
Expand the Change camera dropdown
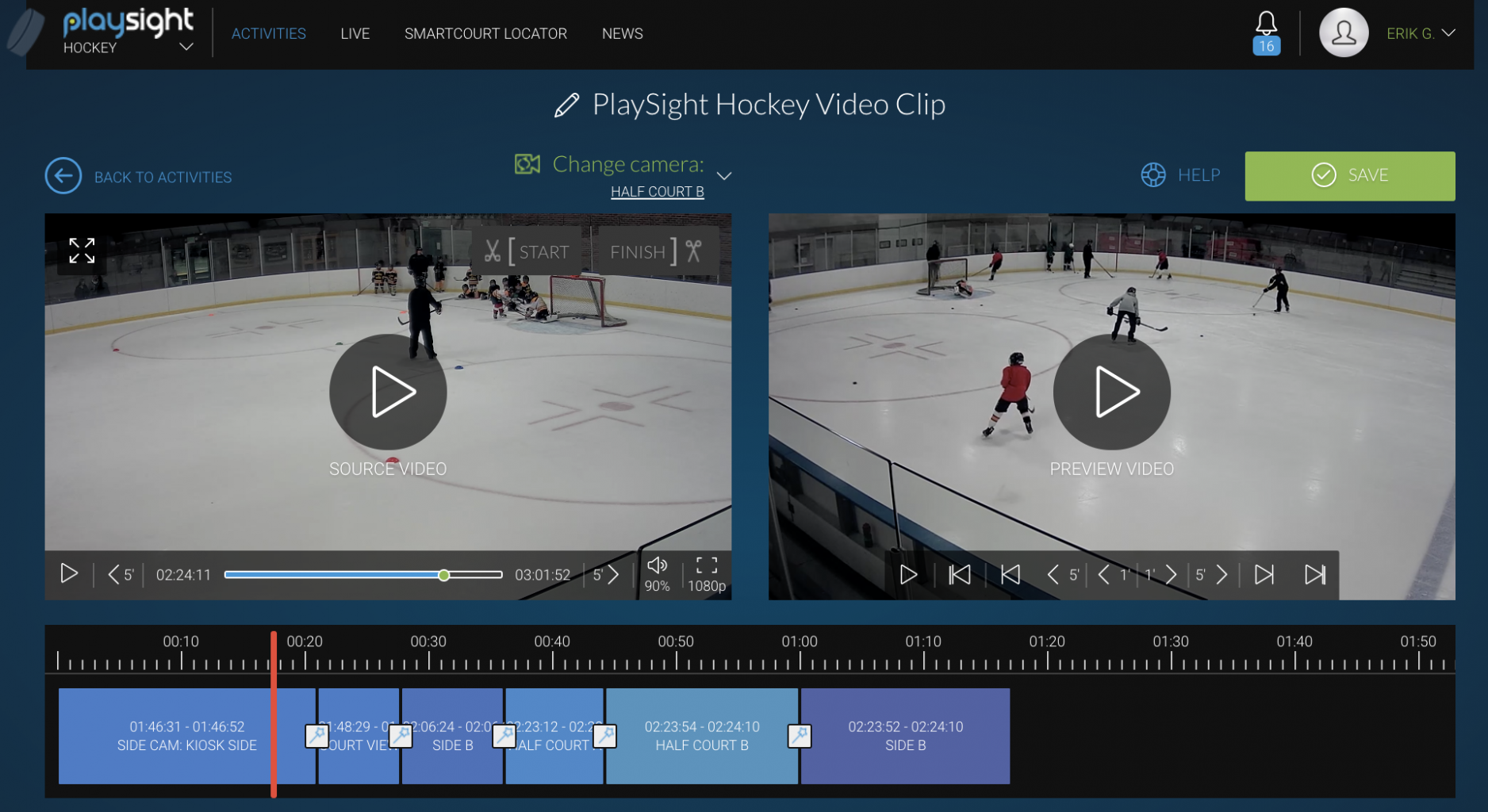click(723, 175)
